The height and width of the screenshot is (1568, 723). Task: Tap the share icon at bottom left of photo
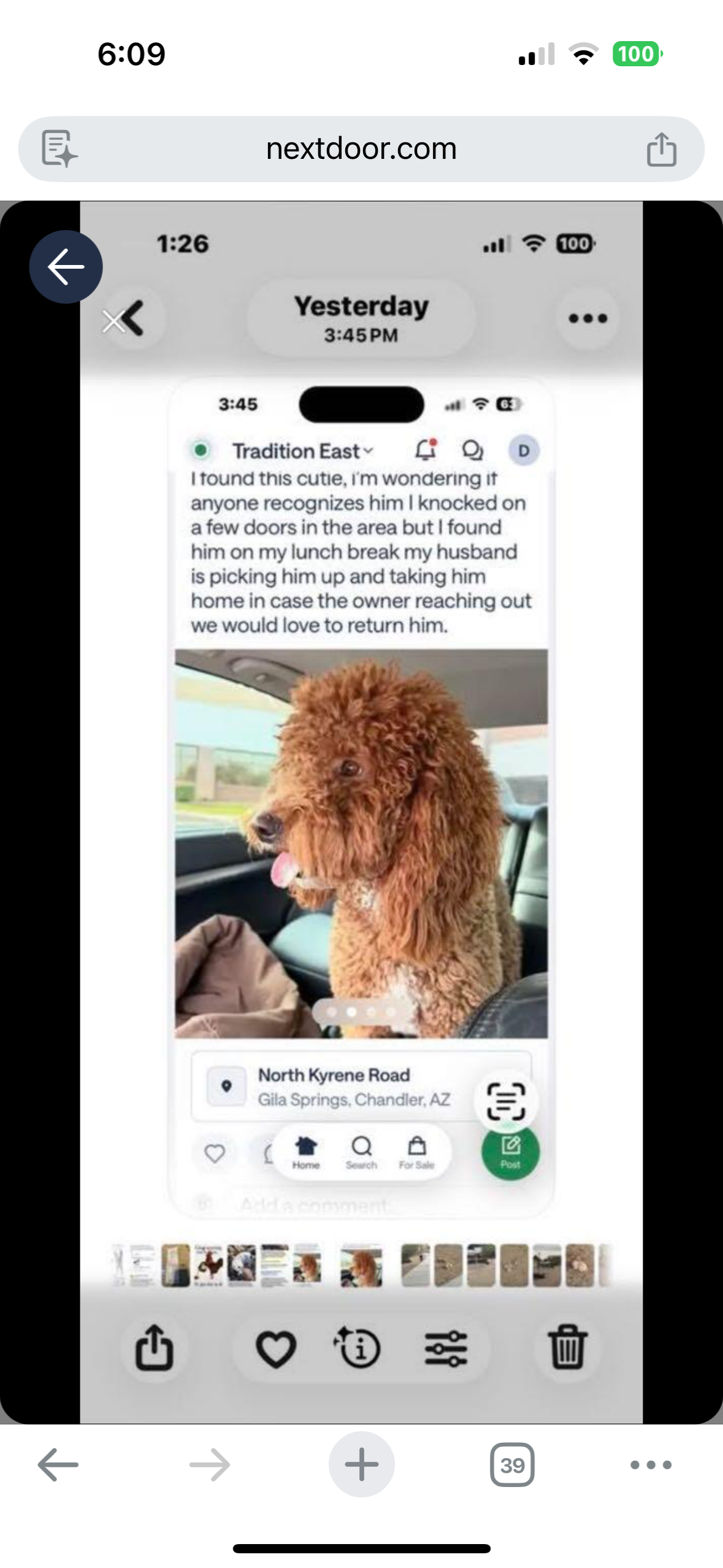click(x=154, y=1347)
